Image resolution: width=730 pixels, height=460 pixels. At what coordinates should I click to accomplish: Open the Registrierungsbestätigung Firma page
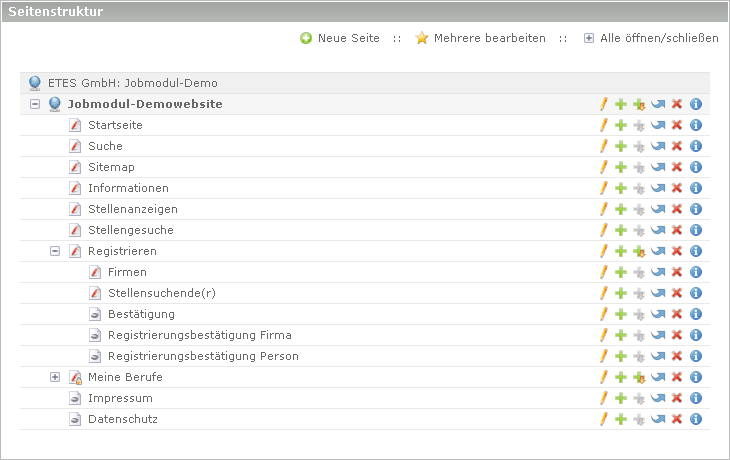pyautogui.click(x=200, y=335)
